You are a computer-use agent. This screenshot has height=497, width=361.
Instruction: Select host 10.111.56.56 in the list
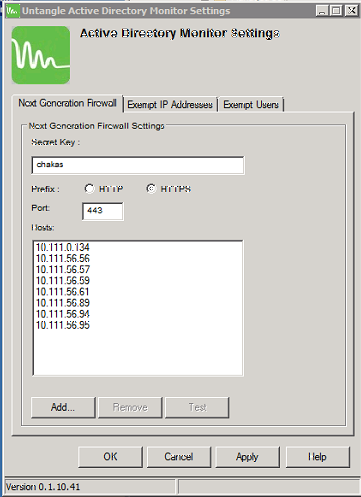click(x=63, y=258)
